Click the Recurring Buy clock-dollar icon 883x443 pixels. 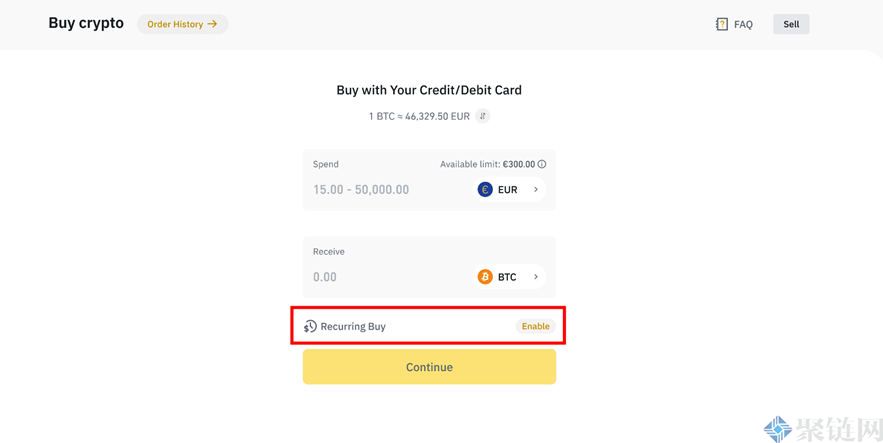[x=310, y=327]
